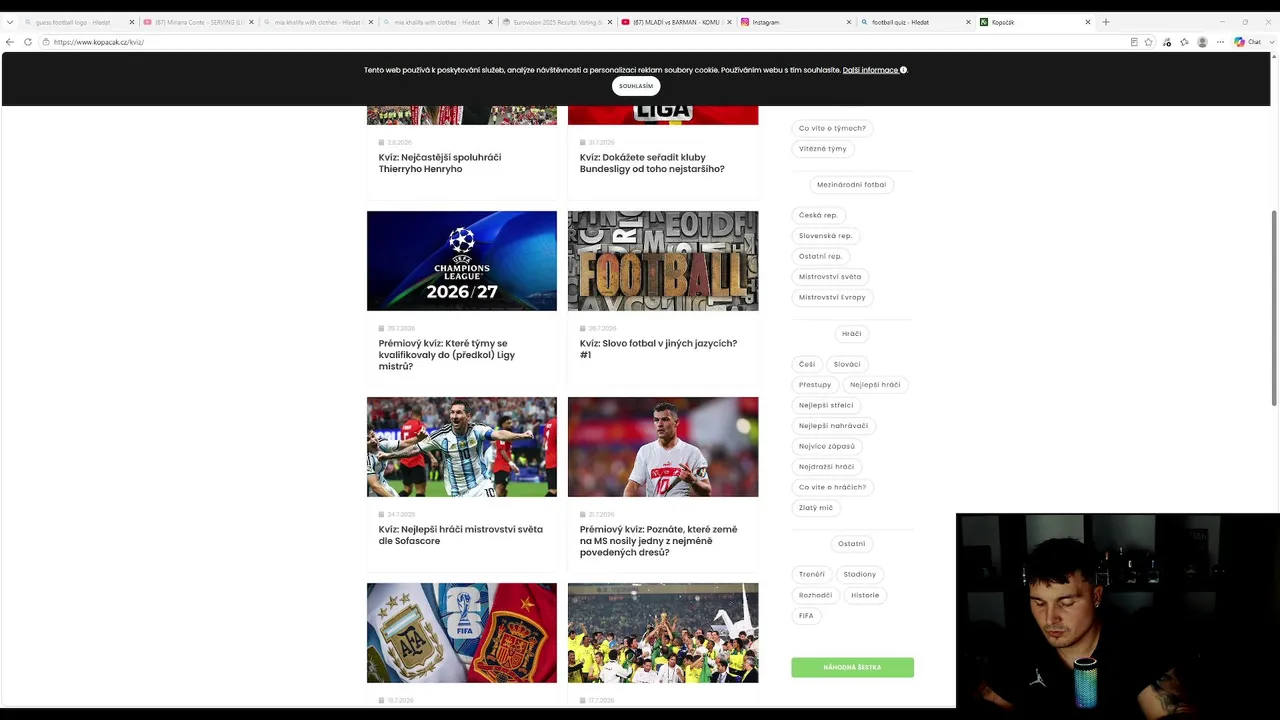Filter by 'Ostatní rep.' tag
The image size is (1280, 720).
pos(821,256)
